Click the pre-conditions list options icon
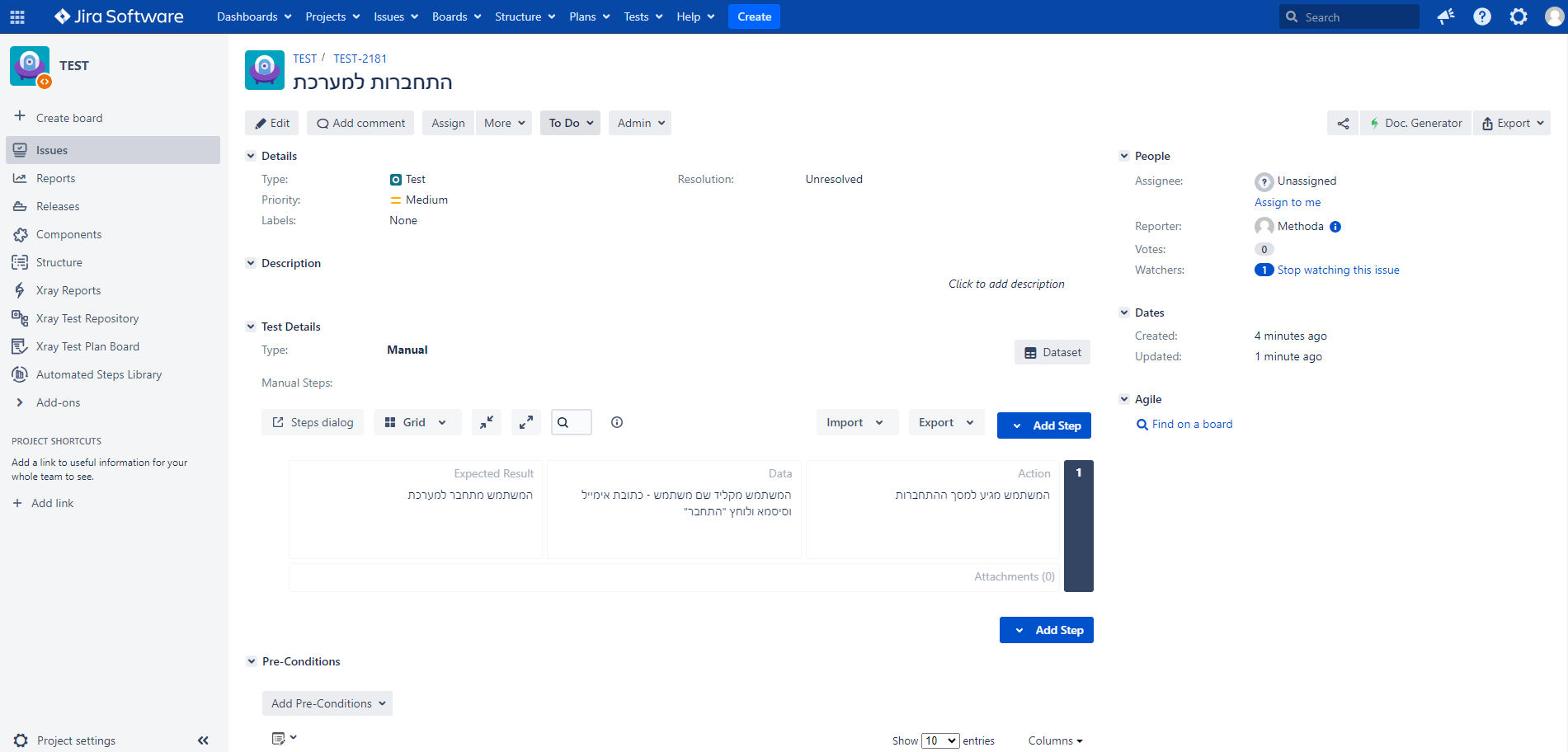The height and width of the screenshot is (752, 1568). (x=284, y=738)
